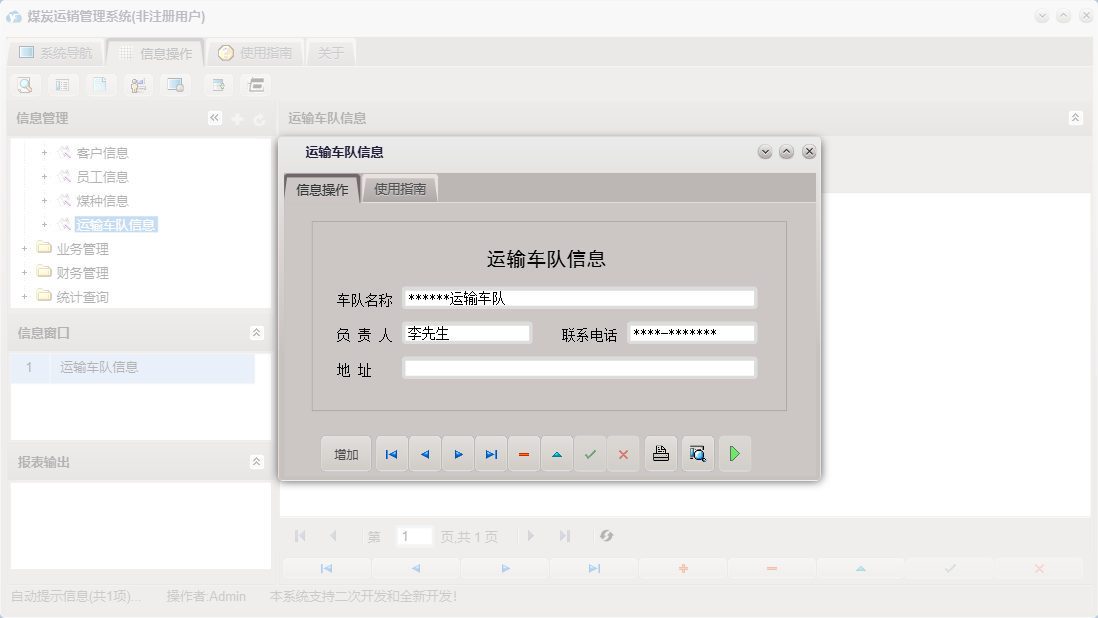Click the 地址 input field
1098x618 pixels.
click(578, 367)
